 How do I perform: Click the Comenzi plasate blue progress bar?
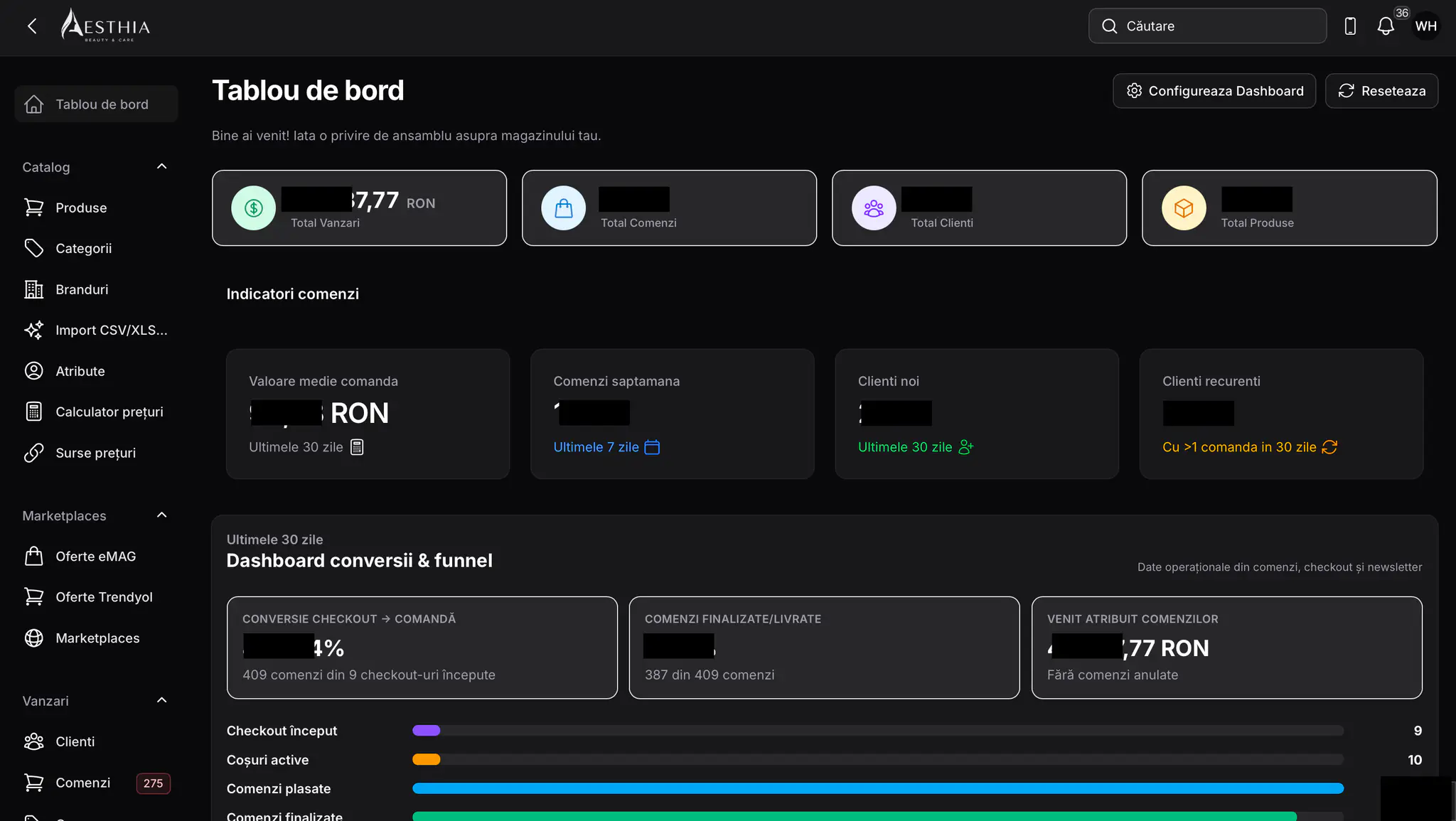pyautogui.click(x=878, y=788)
